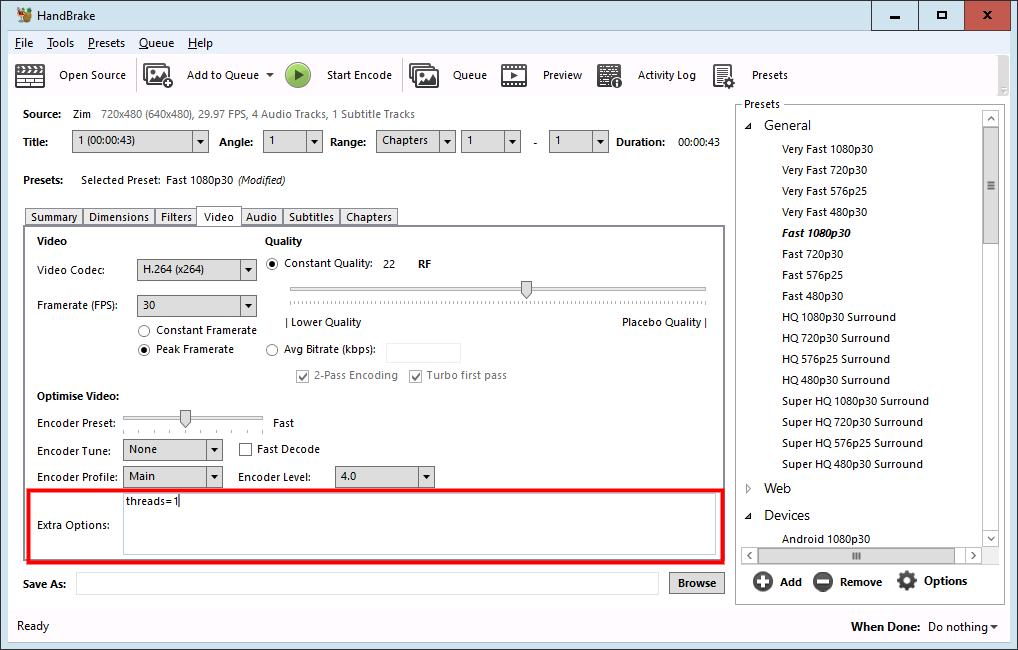Open the Queue menu
The image size is (1018, 650).
(x=156, y=43)
